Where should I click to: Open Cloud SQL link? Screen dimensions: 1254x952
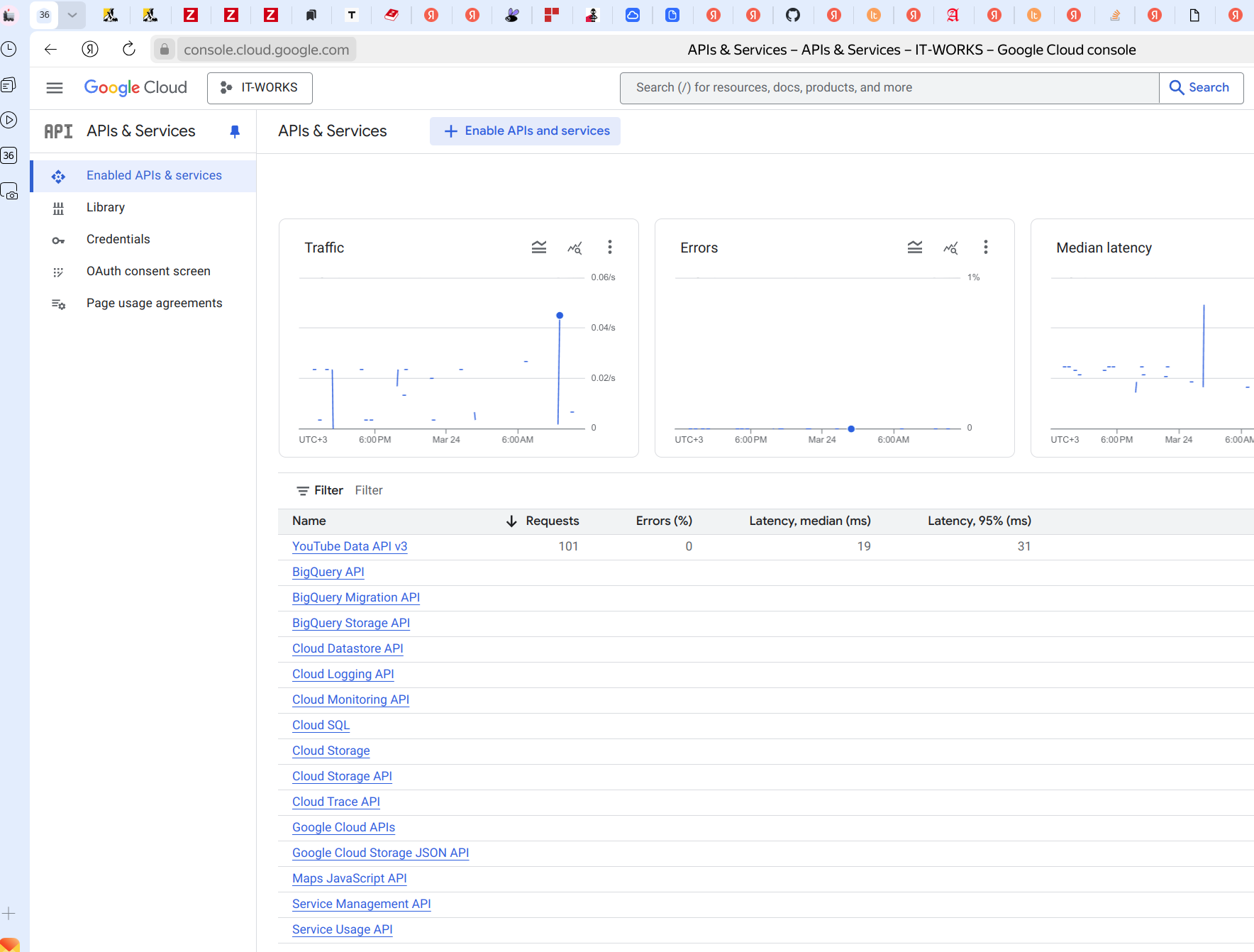click(x=321, y=726)
